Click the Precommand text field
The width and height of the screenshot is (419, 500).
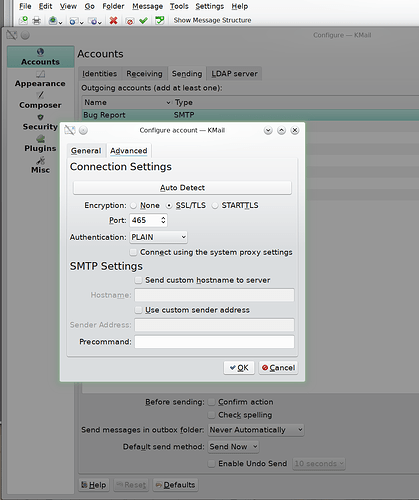(x=215, y=342)
